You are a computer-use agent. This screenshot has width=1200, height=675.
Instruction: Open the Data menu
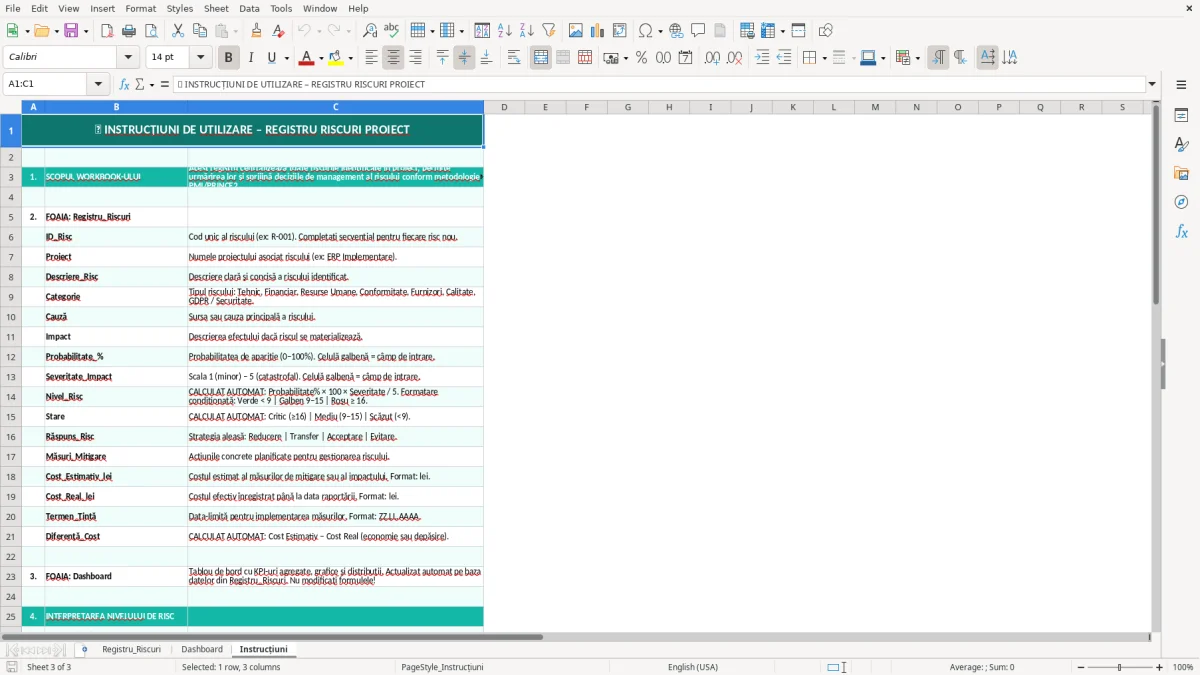coord(249,8)
